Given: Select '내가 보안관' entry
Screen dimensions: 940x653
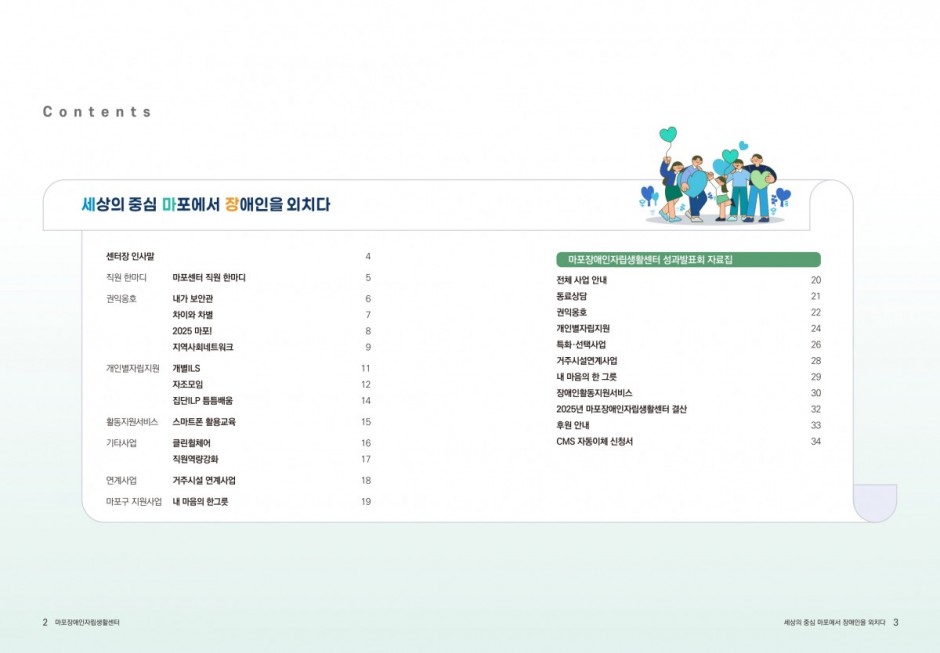Looking at the screenshot, I should (x=193, y=299).
